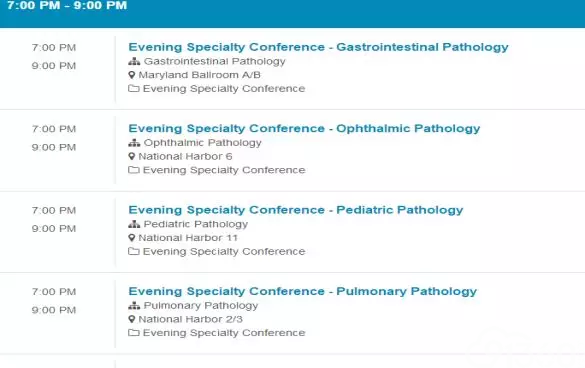This screenshot has height=368, width=585.
Task: Click the National Harbor 11 location pin
Action: (x=131, y=238)
